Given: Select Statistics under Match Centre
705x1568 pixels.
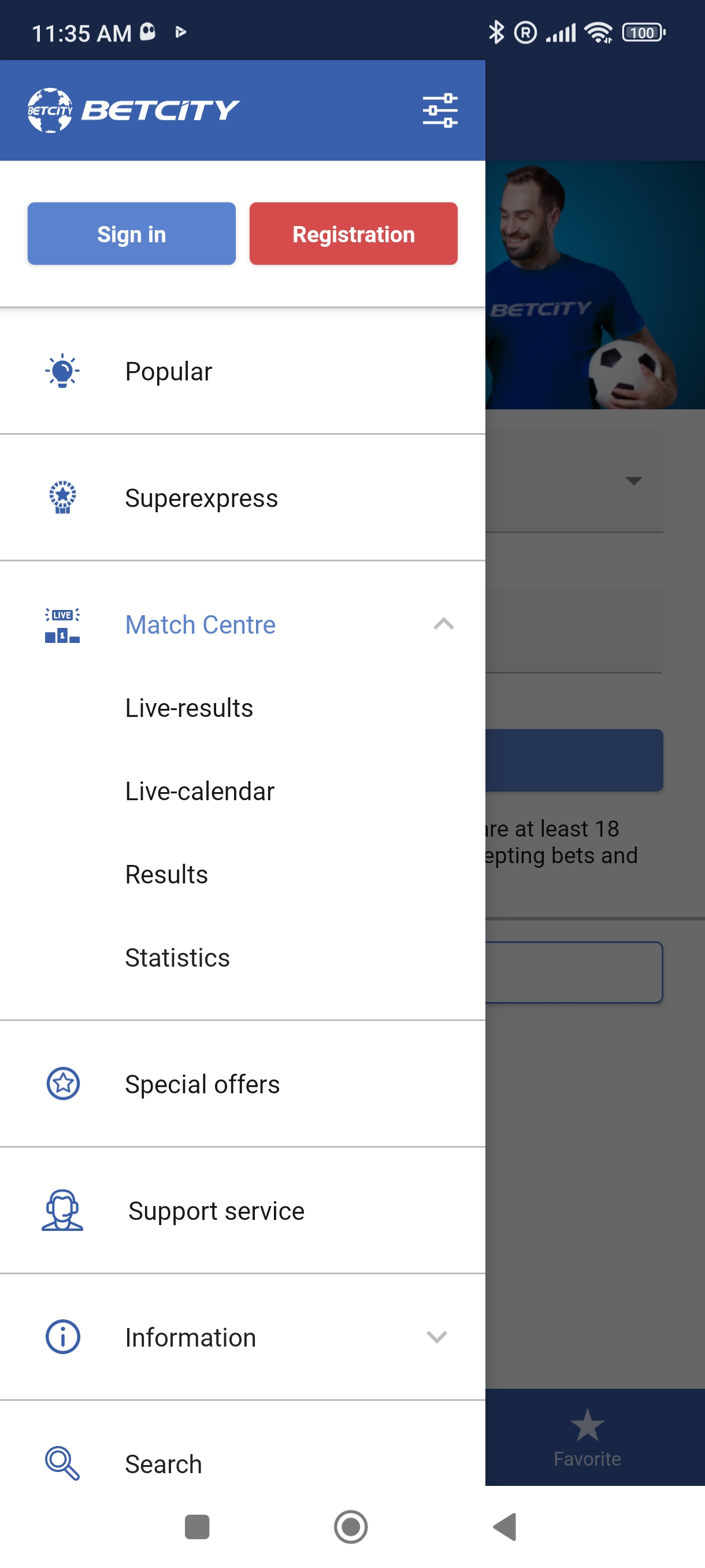Looking at the screenshot, I should 177,957.
